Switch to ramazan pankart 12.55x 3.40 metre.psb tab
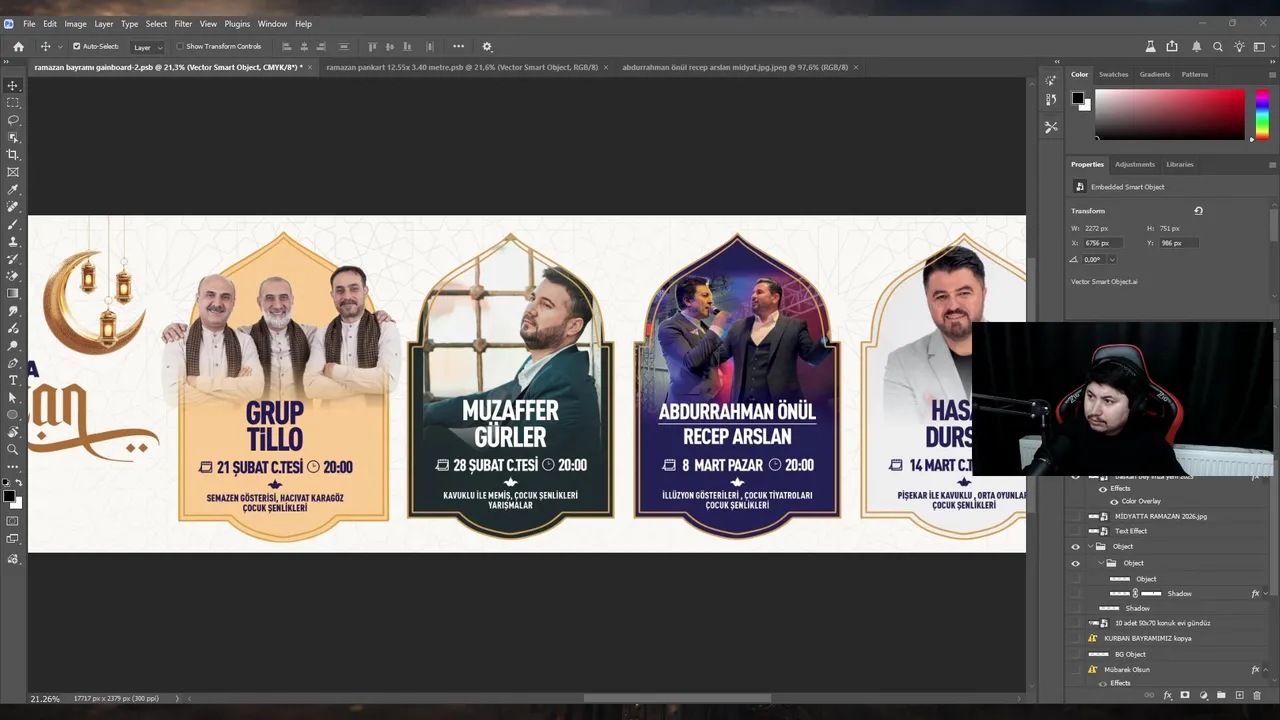This screenshot has height=720, width=1280. (462, 67)
